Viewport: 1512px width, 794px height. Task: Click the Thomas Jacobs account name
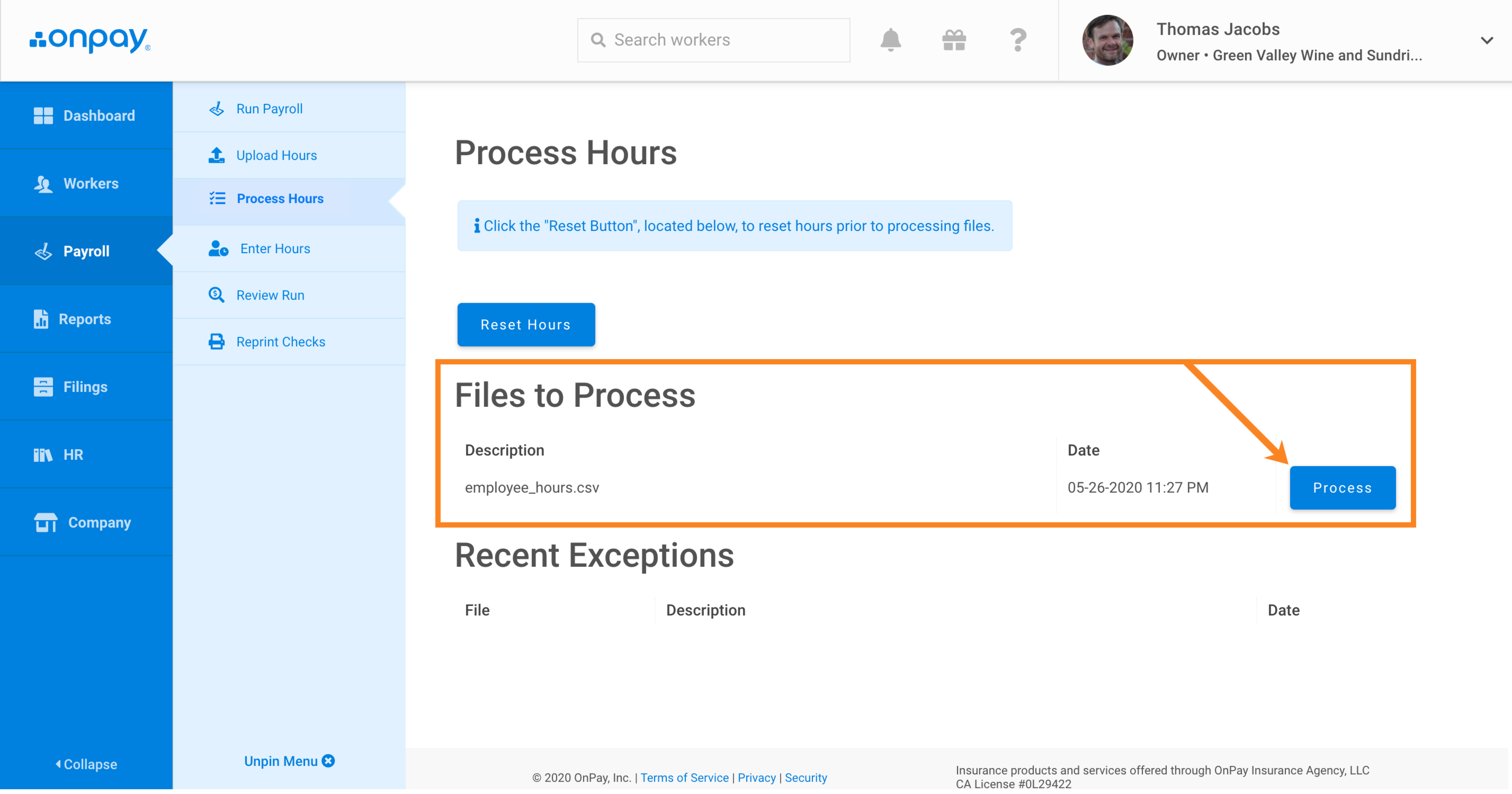click(x=1217, y=29)
